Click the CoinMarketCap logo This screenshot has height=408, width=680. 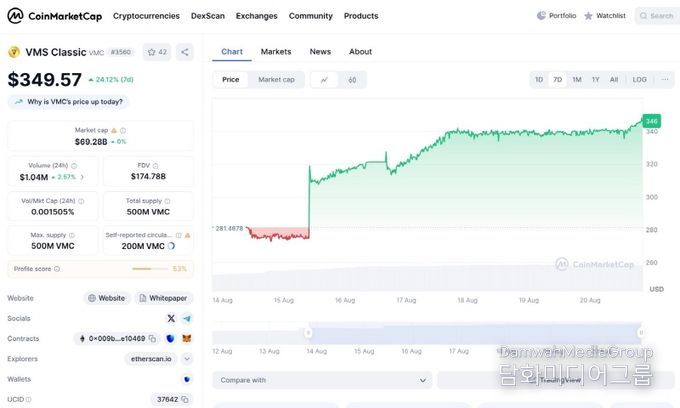pos(55,16)
